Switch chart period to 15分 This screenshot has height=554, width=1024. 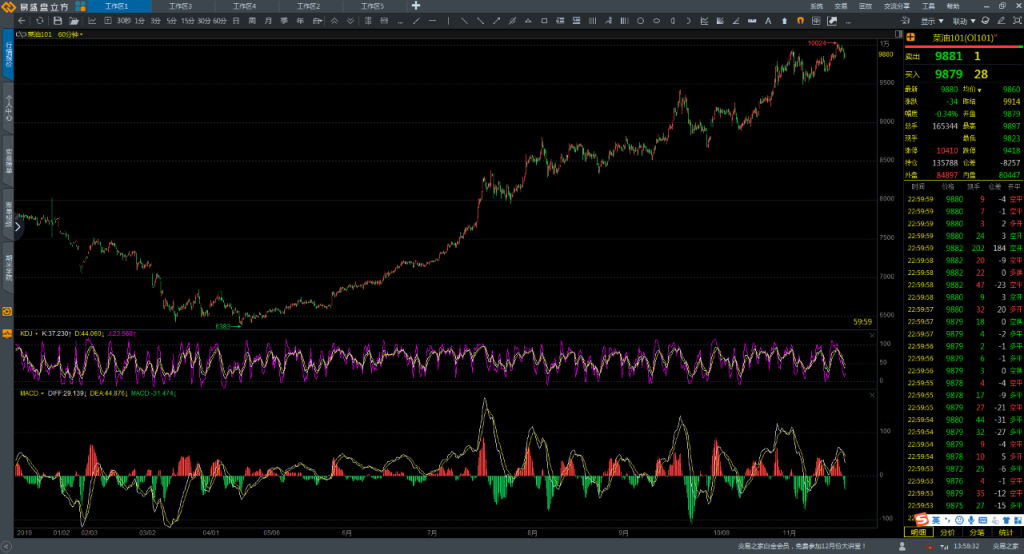[x=187, y=21]
